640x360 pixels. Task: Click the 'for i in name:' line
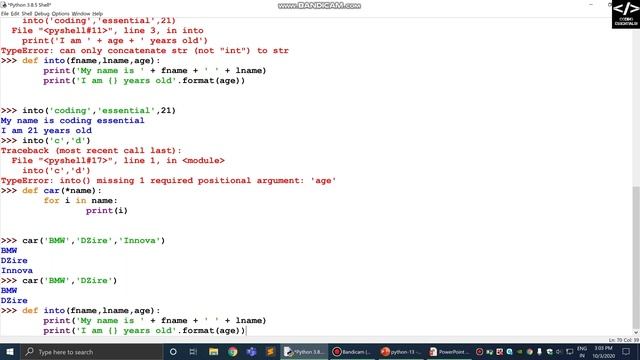pos(80,200)
